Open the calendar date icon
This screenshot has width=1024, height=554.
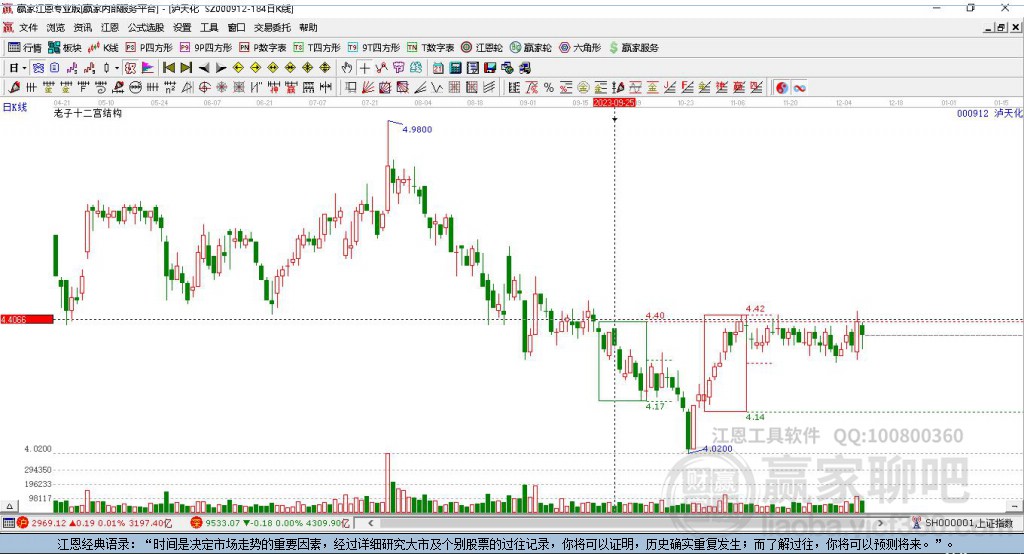click(x=438, y=68)
